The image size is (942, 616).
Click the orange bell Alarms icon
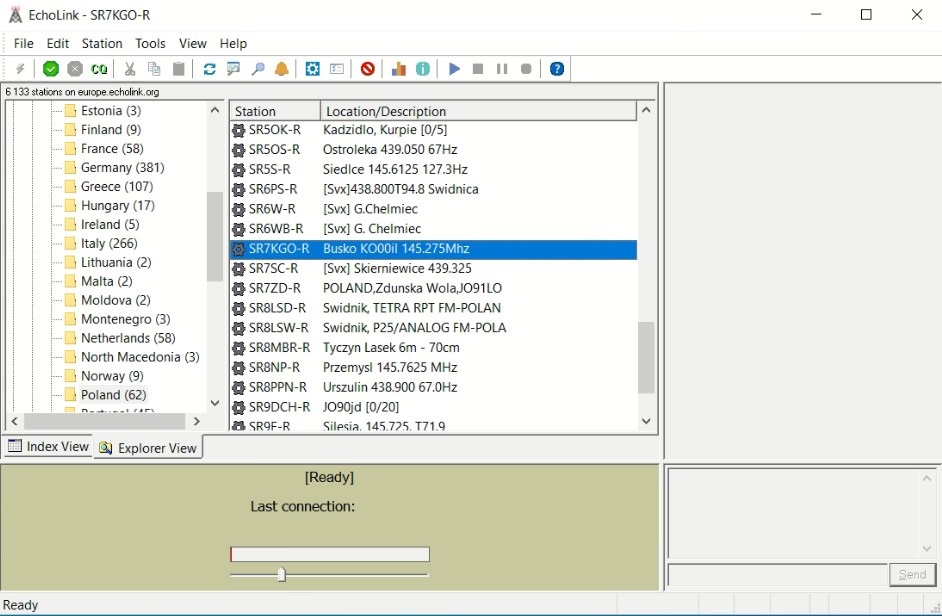282,69
